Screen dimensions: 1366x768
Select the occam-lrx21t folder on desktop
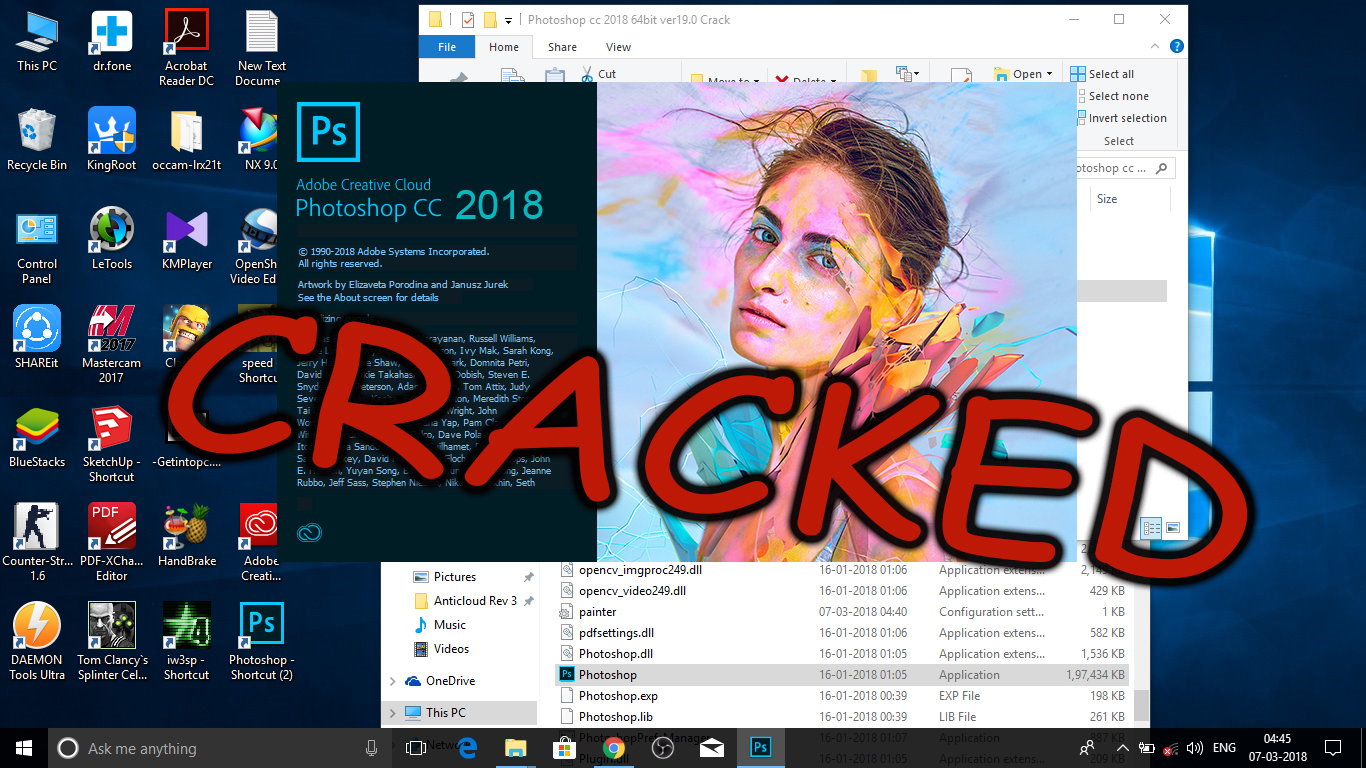click(x=186, y=140)
